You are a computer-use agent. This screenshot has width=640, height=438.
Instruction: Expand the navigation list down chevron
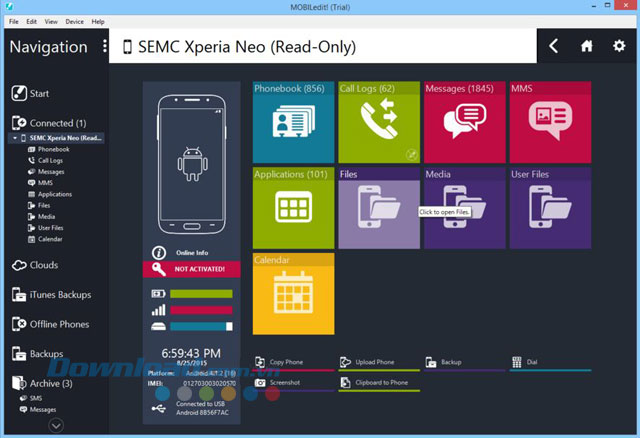56,426
